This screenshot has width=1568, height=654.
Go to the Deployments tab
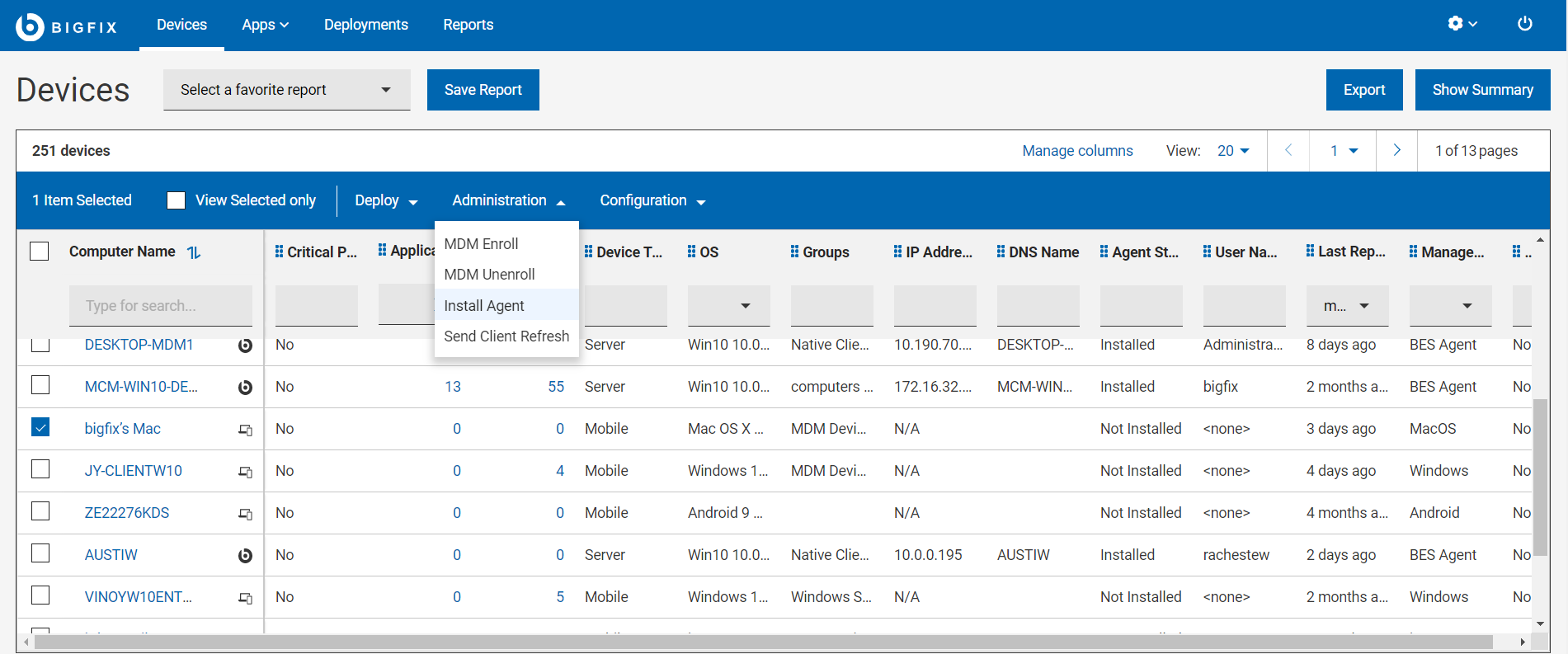[x=366, y=25]
